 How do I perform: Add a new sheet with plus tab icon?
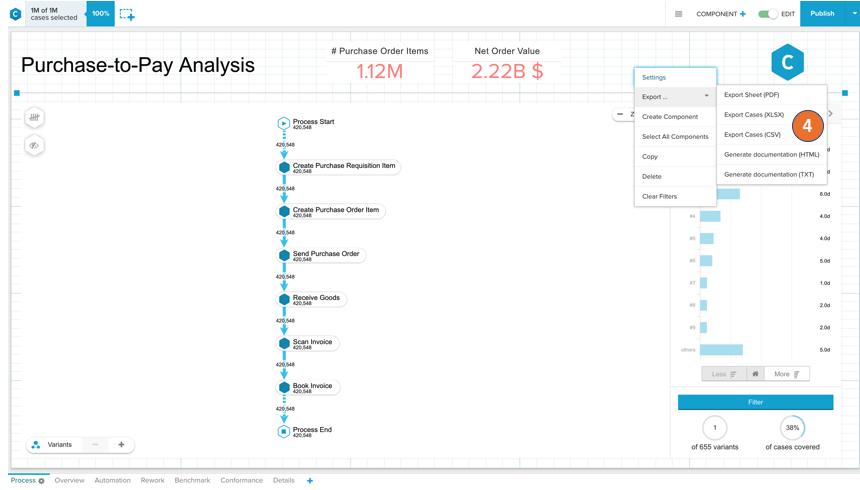click(310, 481)
